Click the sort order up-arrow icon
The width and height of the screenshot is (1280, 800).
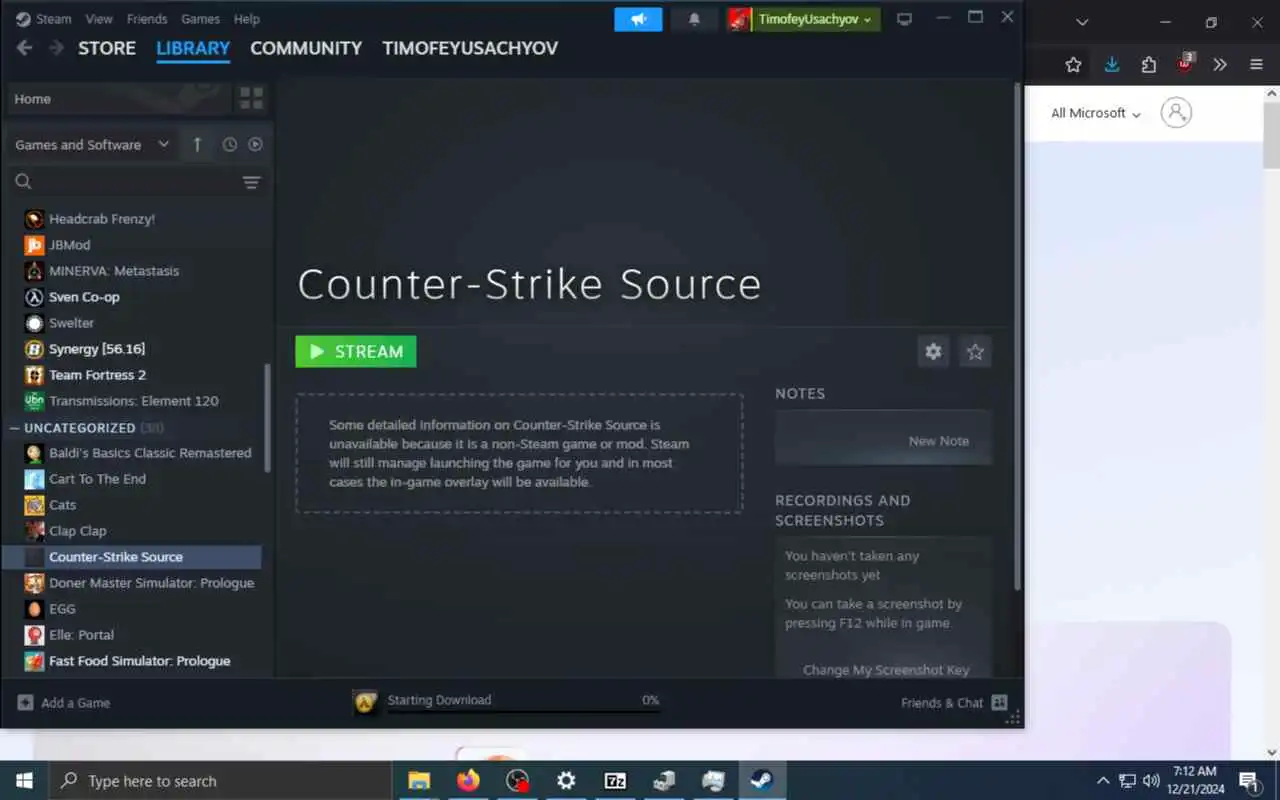point(197,145)
